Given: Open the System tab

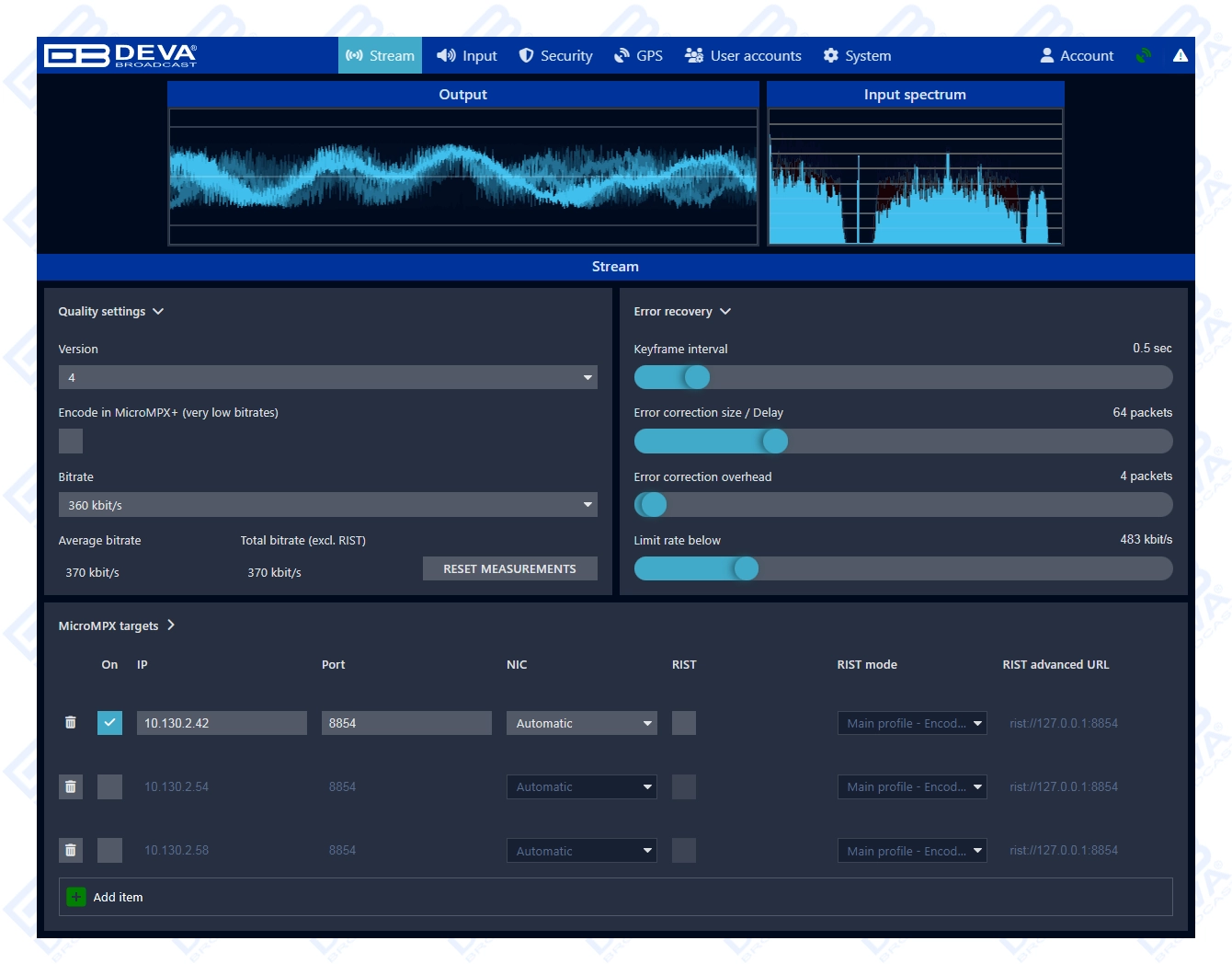Looking at the screenshot, I should coord(856,55).
